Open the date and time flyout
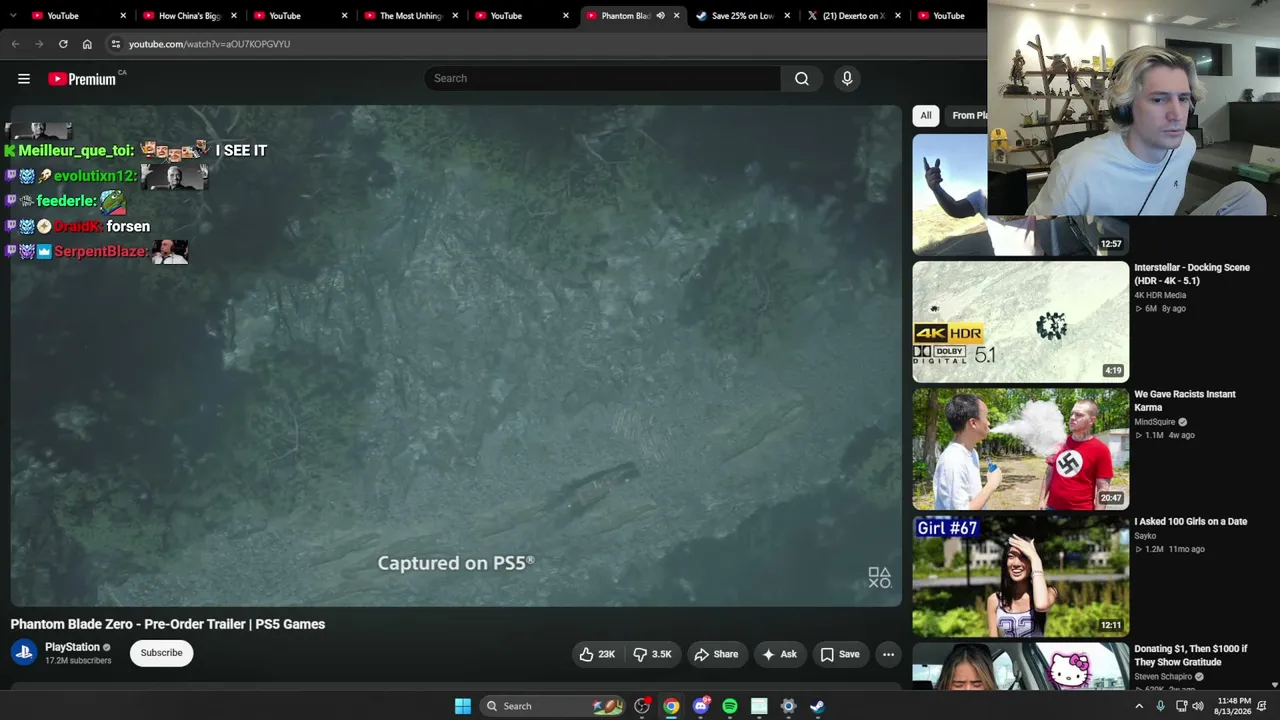 point(1233,706)
